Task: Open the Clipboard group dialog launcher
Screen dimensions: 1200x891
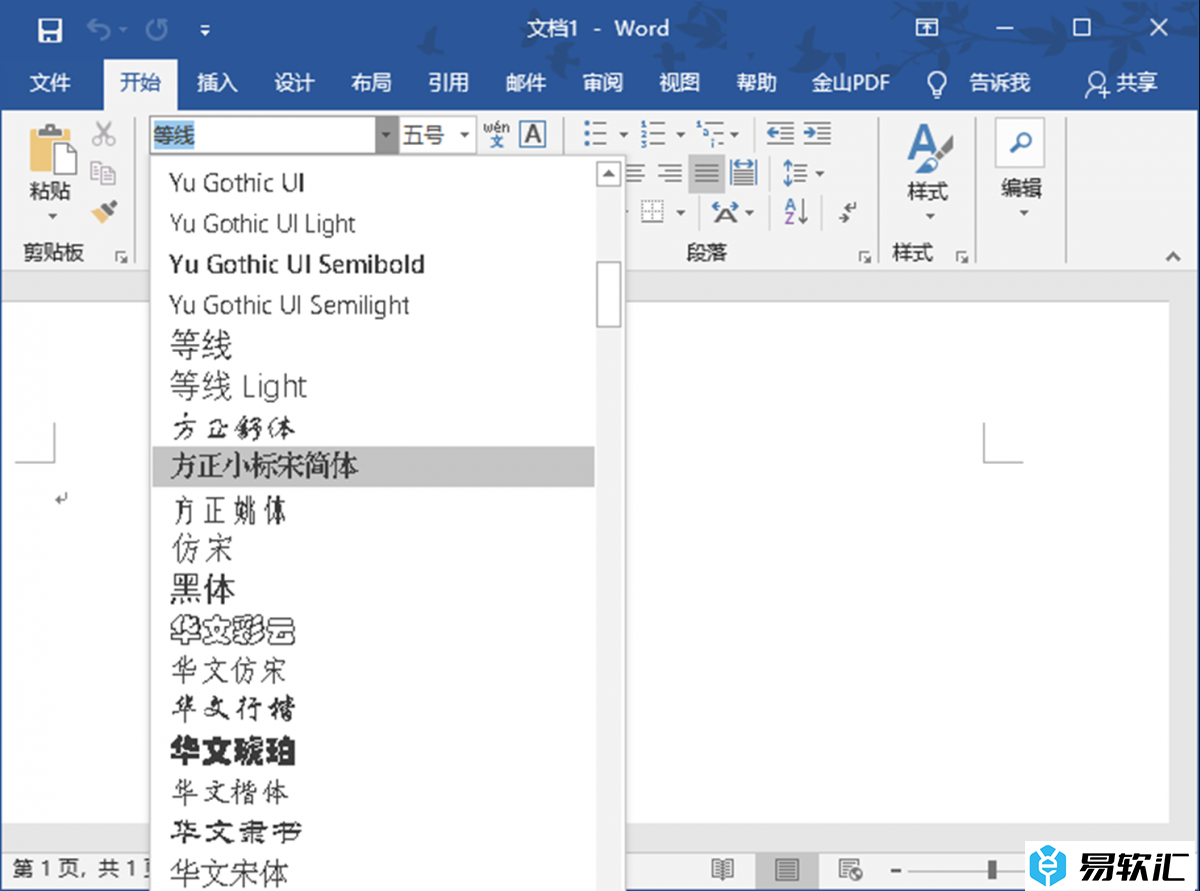Action: 121,257
